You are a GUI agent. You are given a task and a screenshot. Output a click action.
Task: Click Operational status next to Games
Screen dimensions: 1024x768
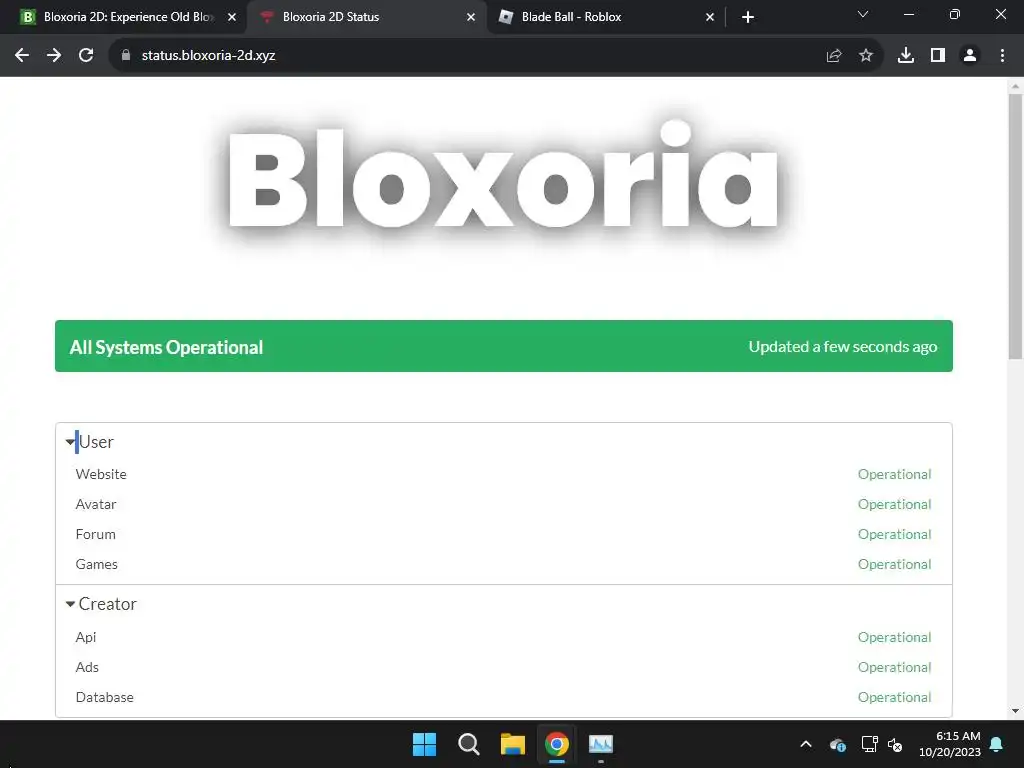click(895, 564)
